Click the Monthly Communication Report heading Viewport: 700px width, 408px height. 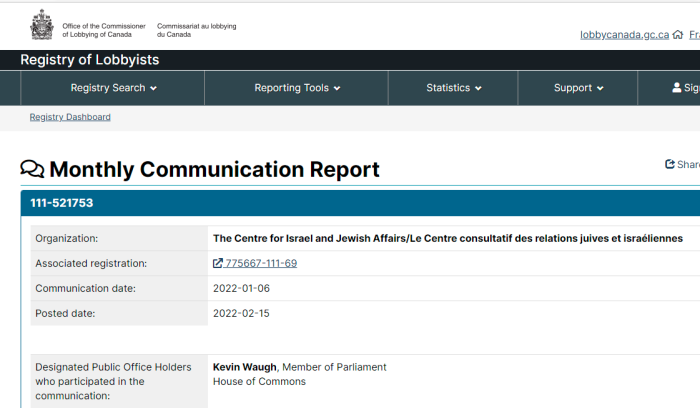click(214, 170)
